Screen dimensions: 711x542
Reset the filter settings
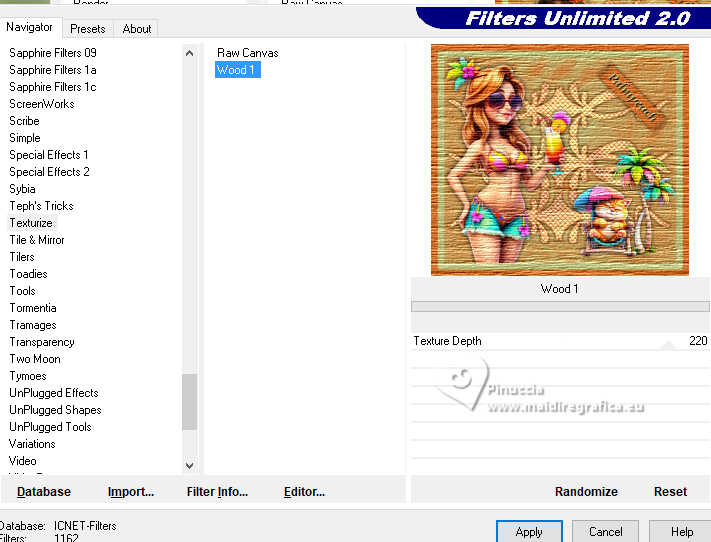pyautogui.click(x=670, y=492)
